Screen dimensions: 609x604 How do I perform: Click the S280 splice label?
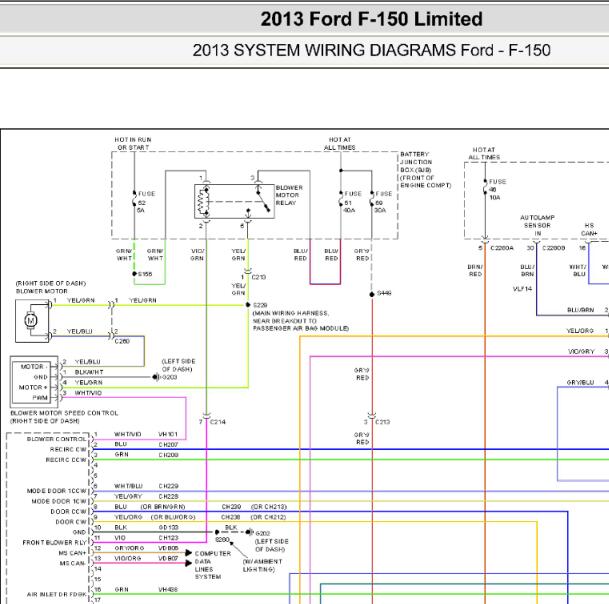[222, 540]
